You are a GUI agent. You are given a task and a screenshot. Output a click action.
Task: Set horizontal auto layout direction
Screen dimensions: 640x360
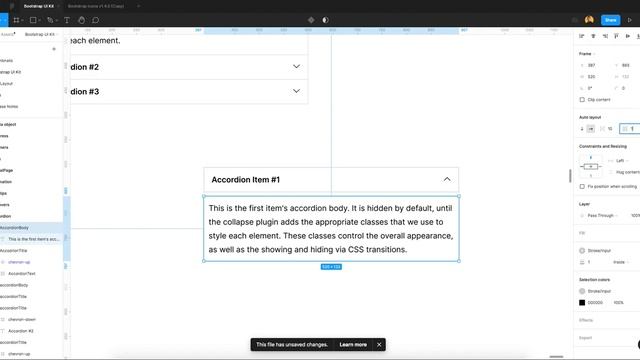point(591,129)
